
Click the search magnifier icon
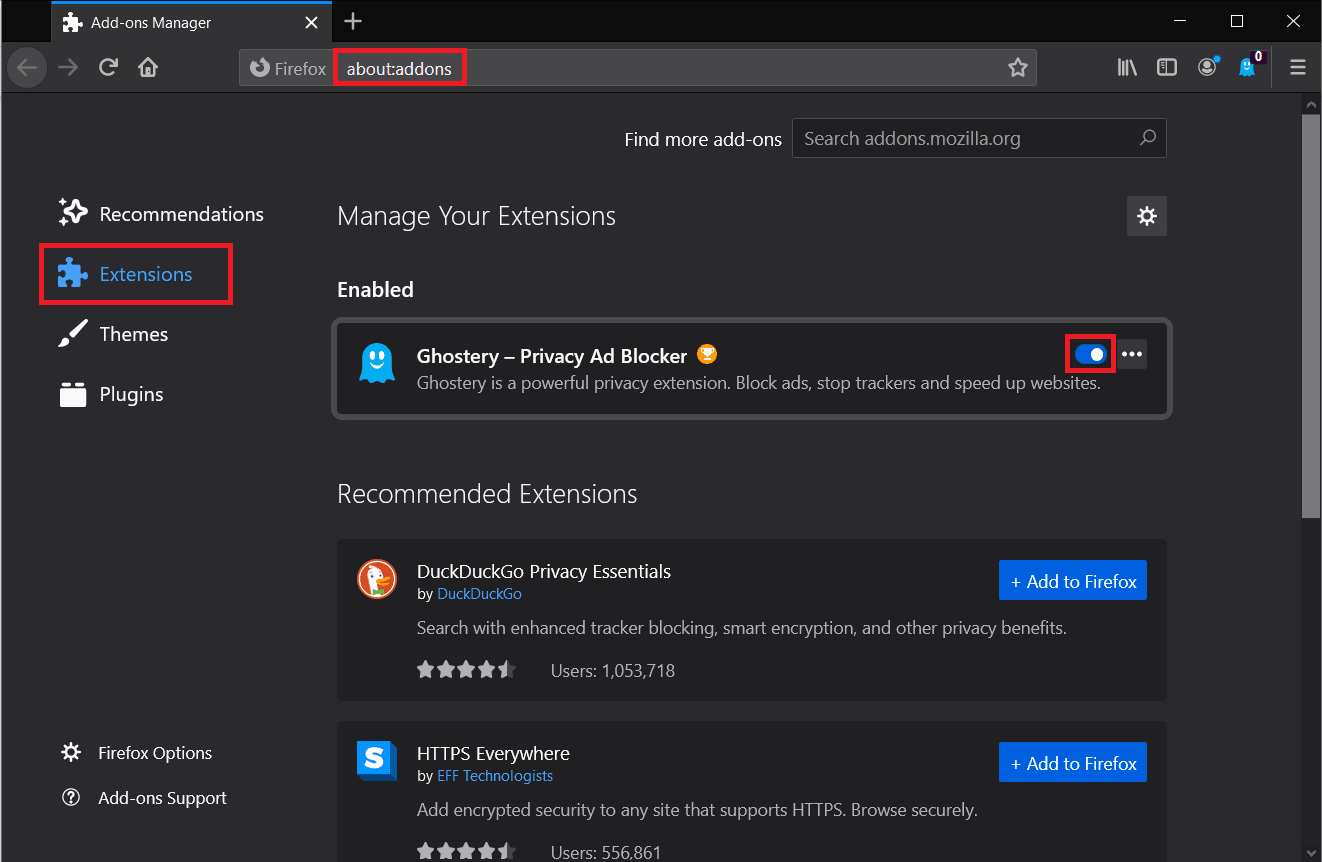click(x=1147, y=138)
